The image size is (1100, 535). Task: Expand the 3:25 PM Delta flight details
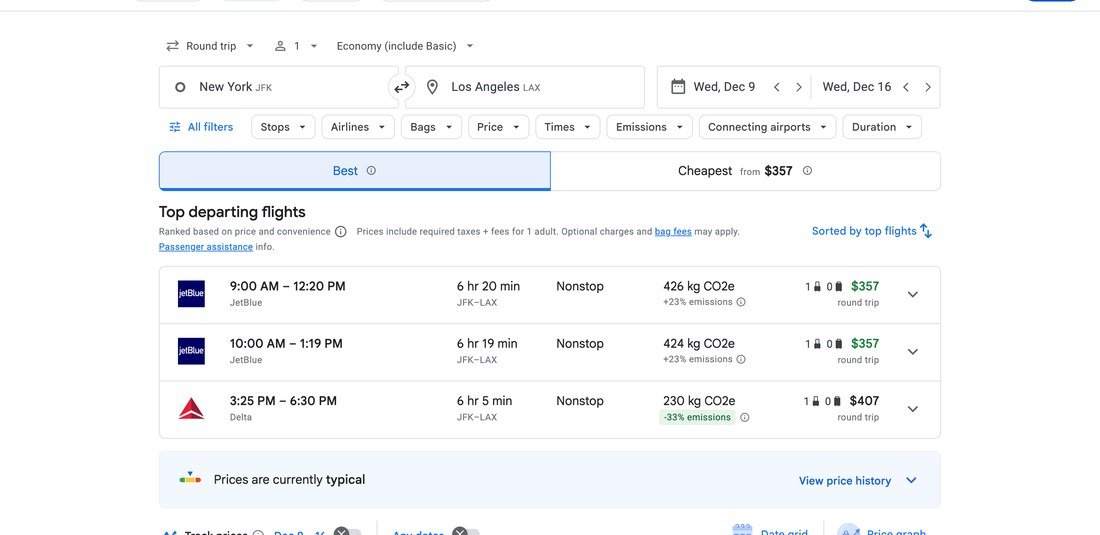(913, 409)
